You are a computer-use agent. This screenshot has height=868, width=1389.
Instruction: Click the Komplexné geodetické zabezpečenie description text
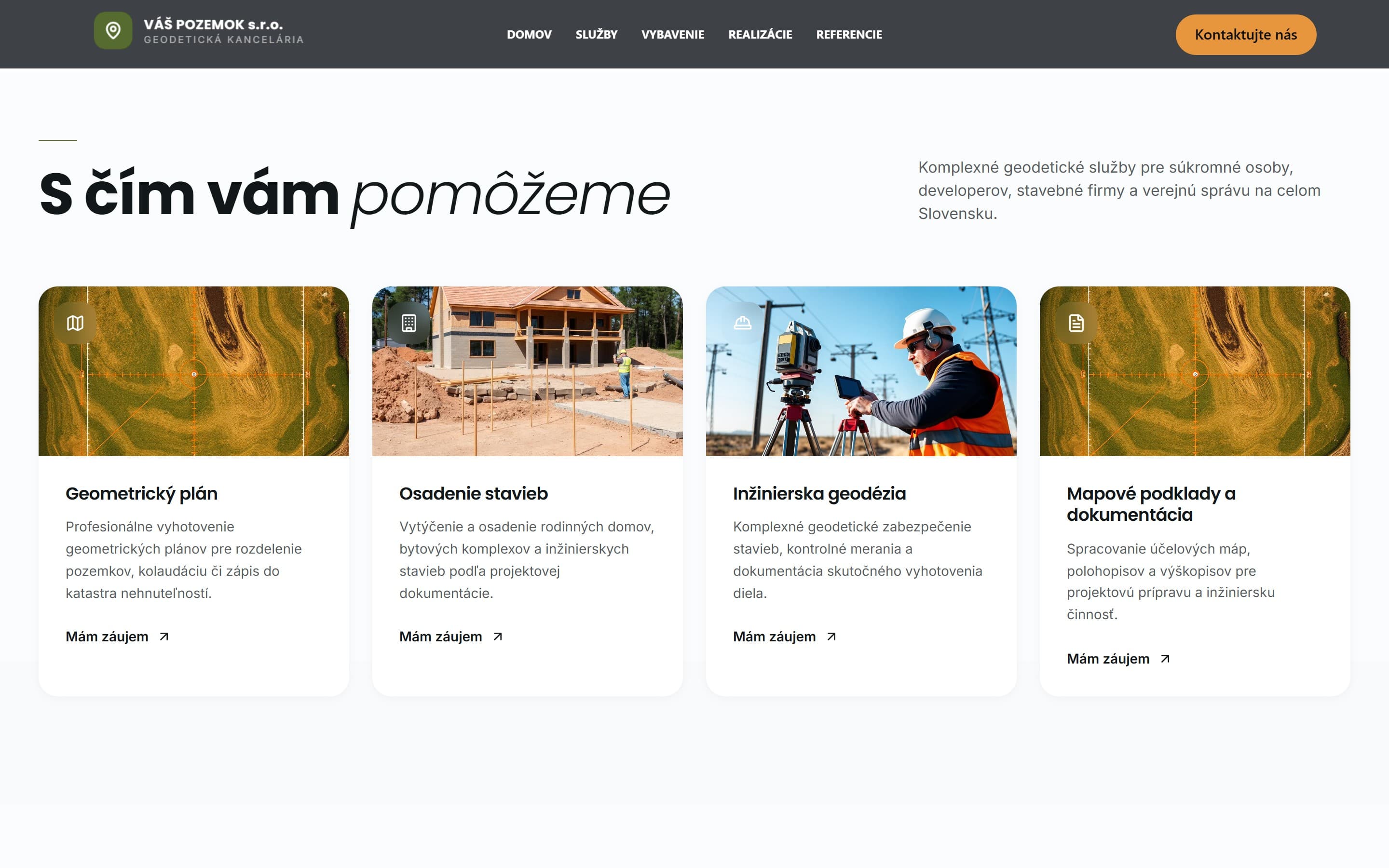point(858,560)
